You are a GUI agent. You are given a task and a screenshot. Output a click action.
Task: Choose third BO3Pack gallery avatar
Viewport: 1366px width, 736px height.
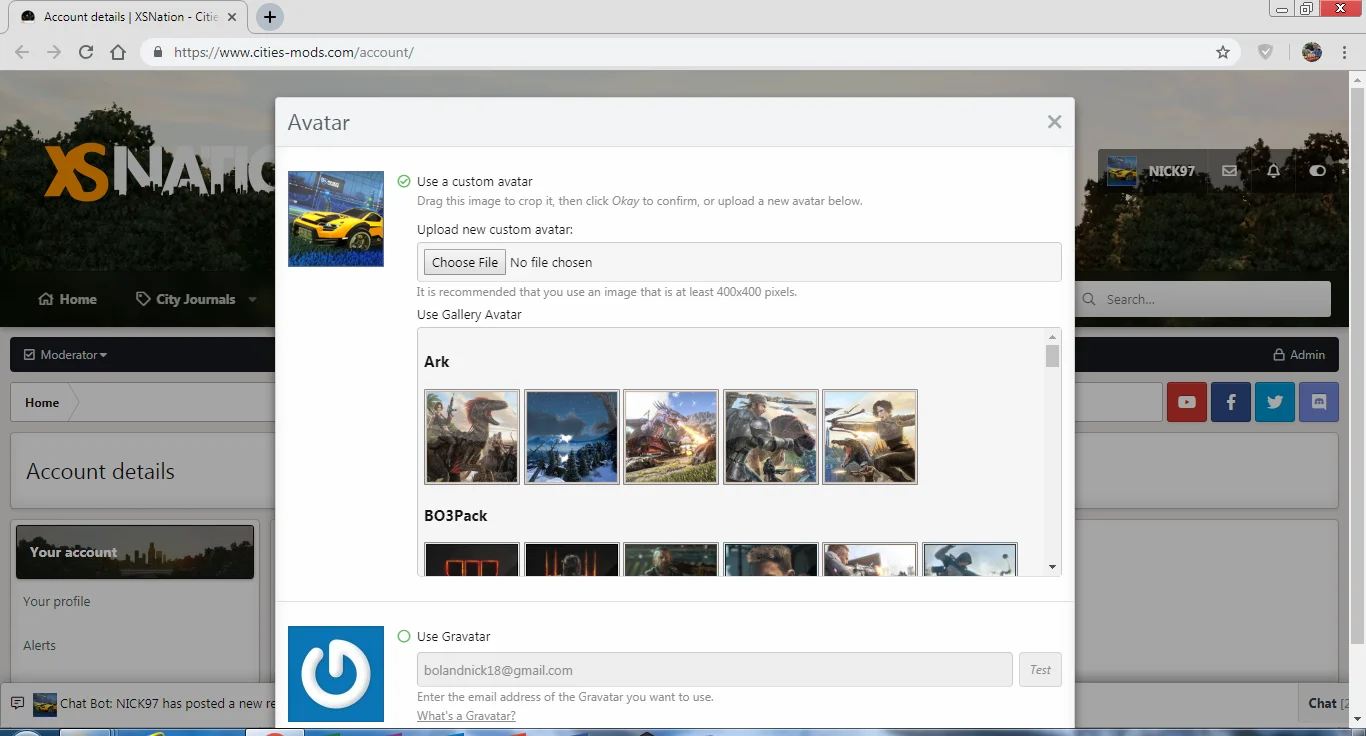(671, 559)
